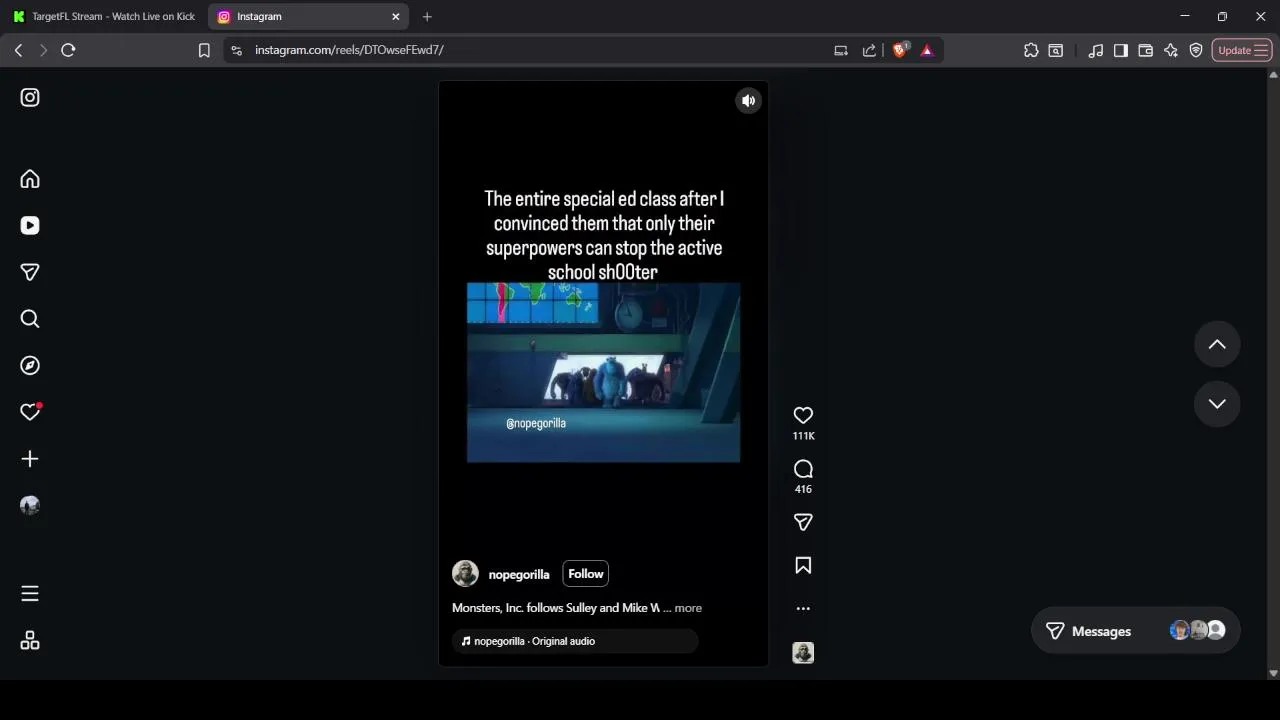Screen dimensions: 1280x720
Task: Go to previous reel up arrow
Action: click(1217, 344)
